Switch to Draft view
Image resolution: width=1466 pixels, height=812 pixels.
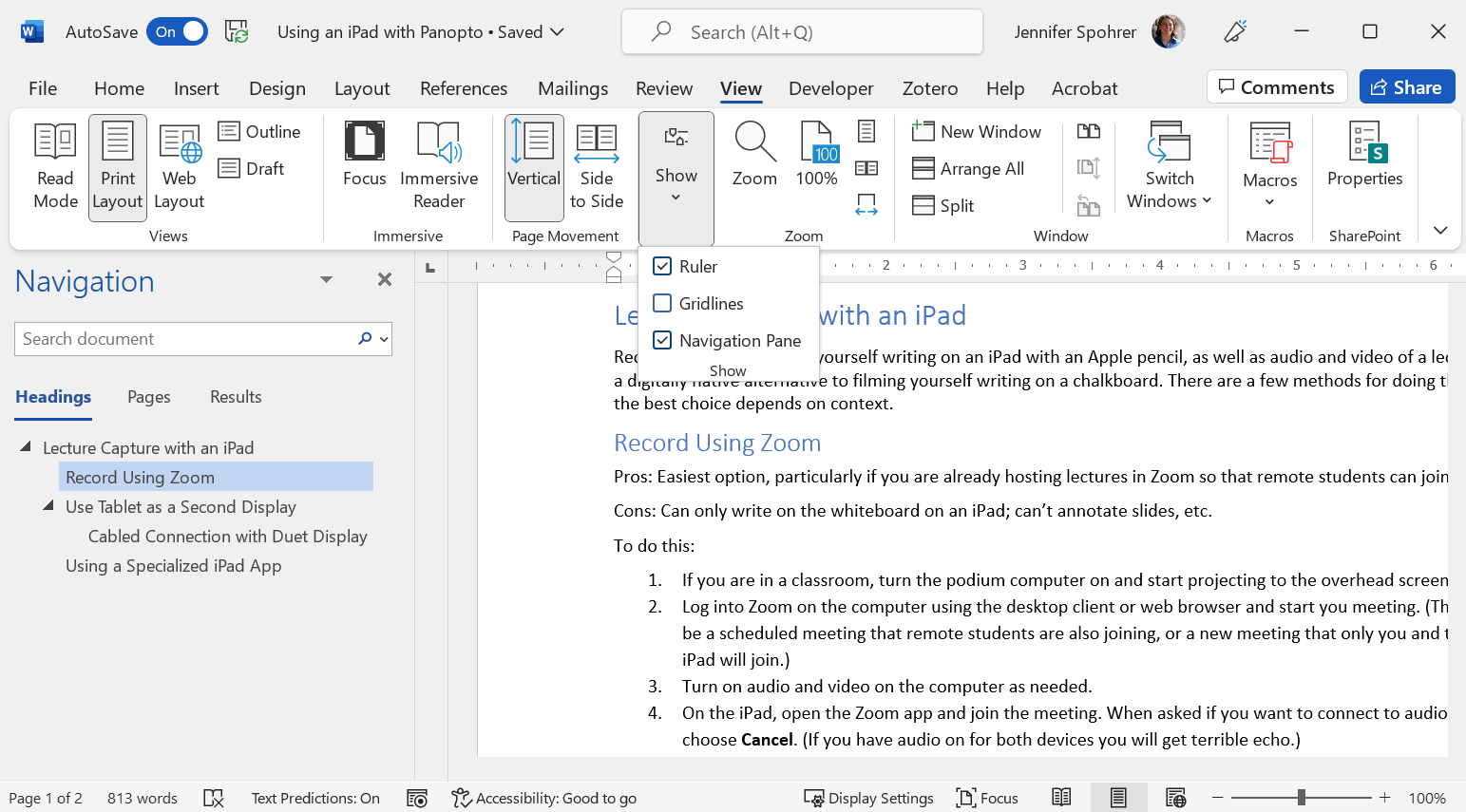252,168
